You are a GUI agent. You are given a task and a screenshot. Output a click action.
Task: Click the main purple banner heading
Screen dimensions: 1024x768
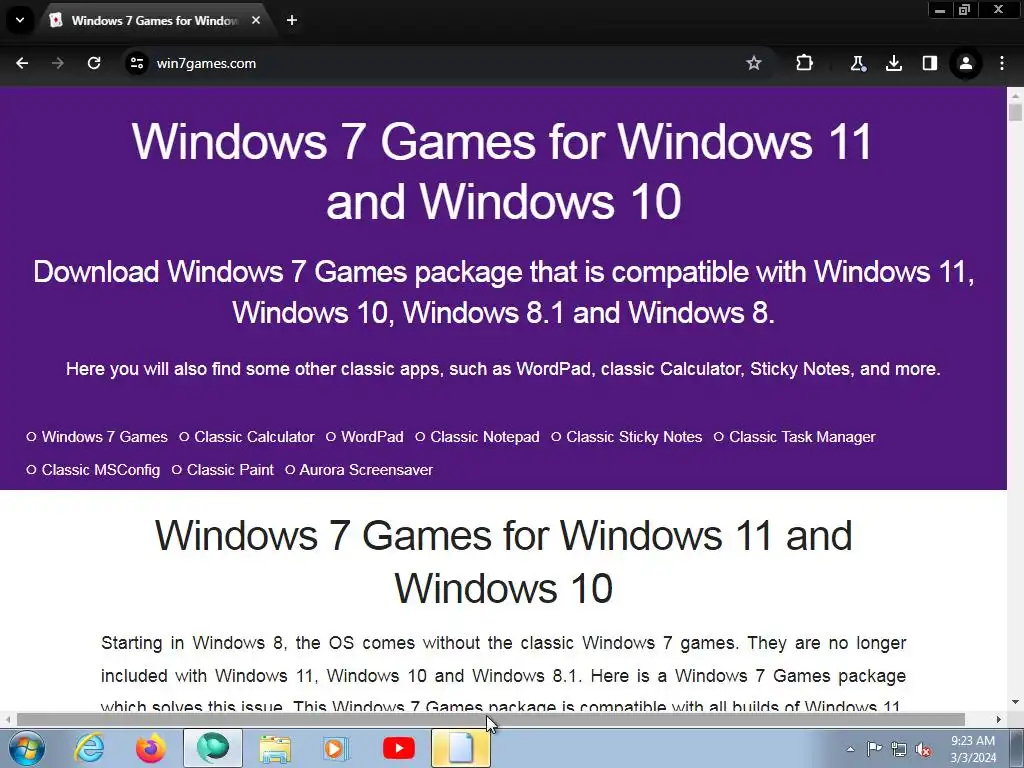(x=502, y=171)
